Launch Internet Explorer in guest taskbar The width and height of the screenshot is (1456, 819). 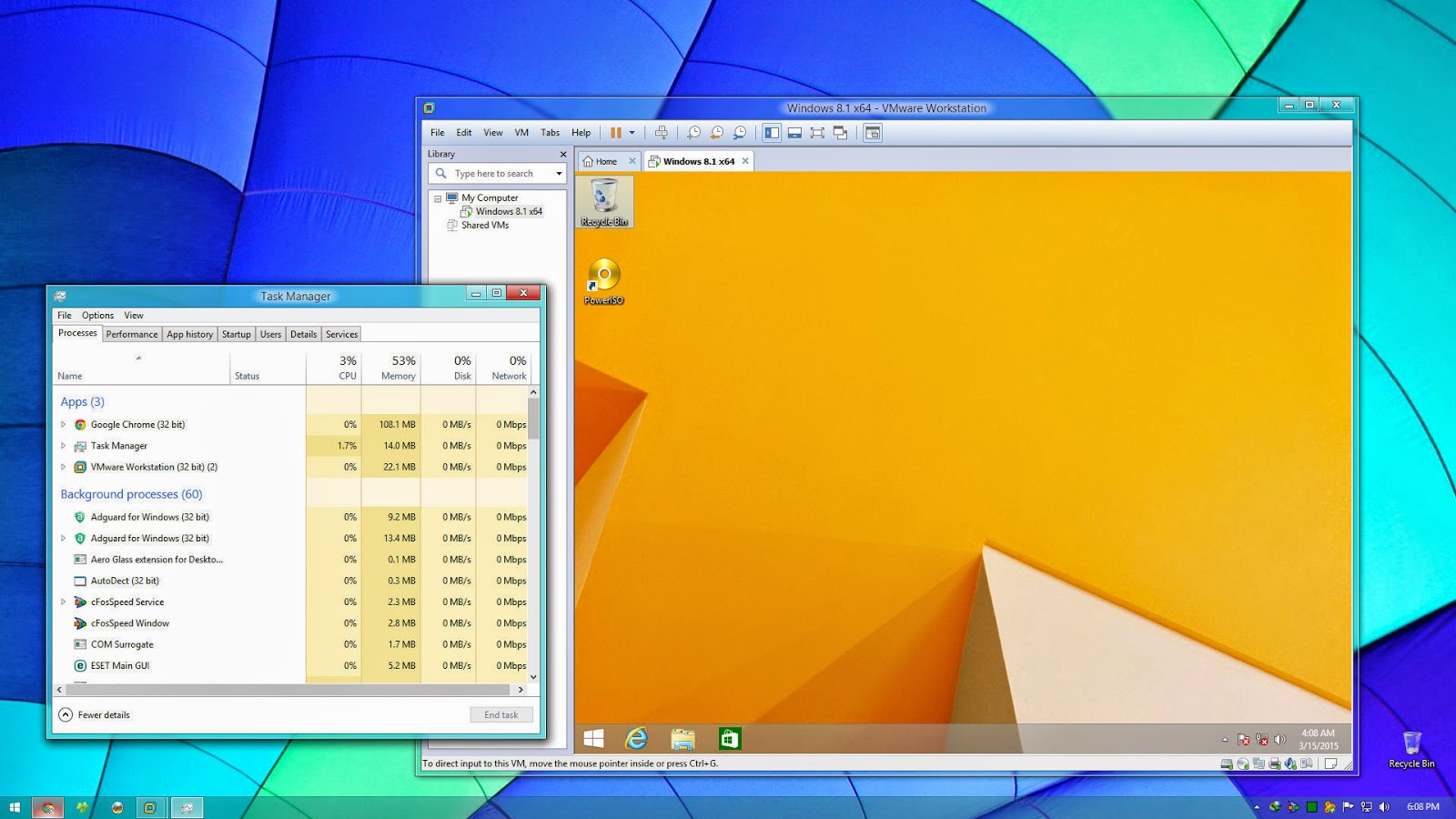point(637,739)
